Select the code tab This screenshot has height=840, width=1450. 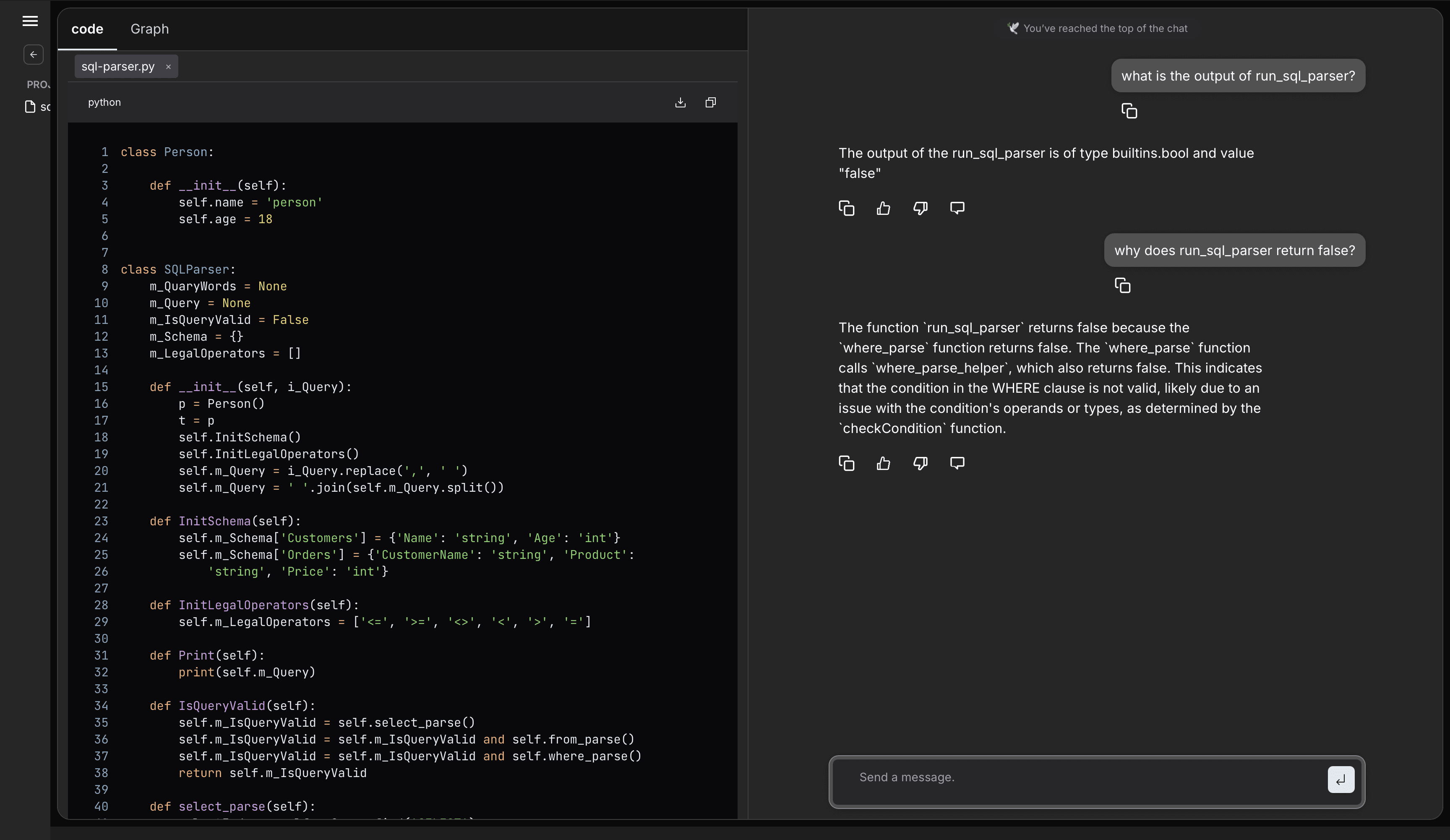point(87,29)
